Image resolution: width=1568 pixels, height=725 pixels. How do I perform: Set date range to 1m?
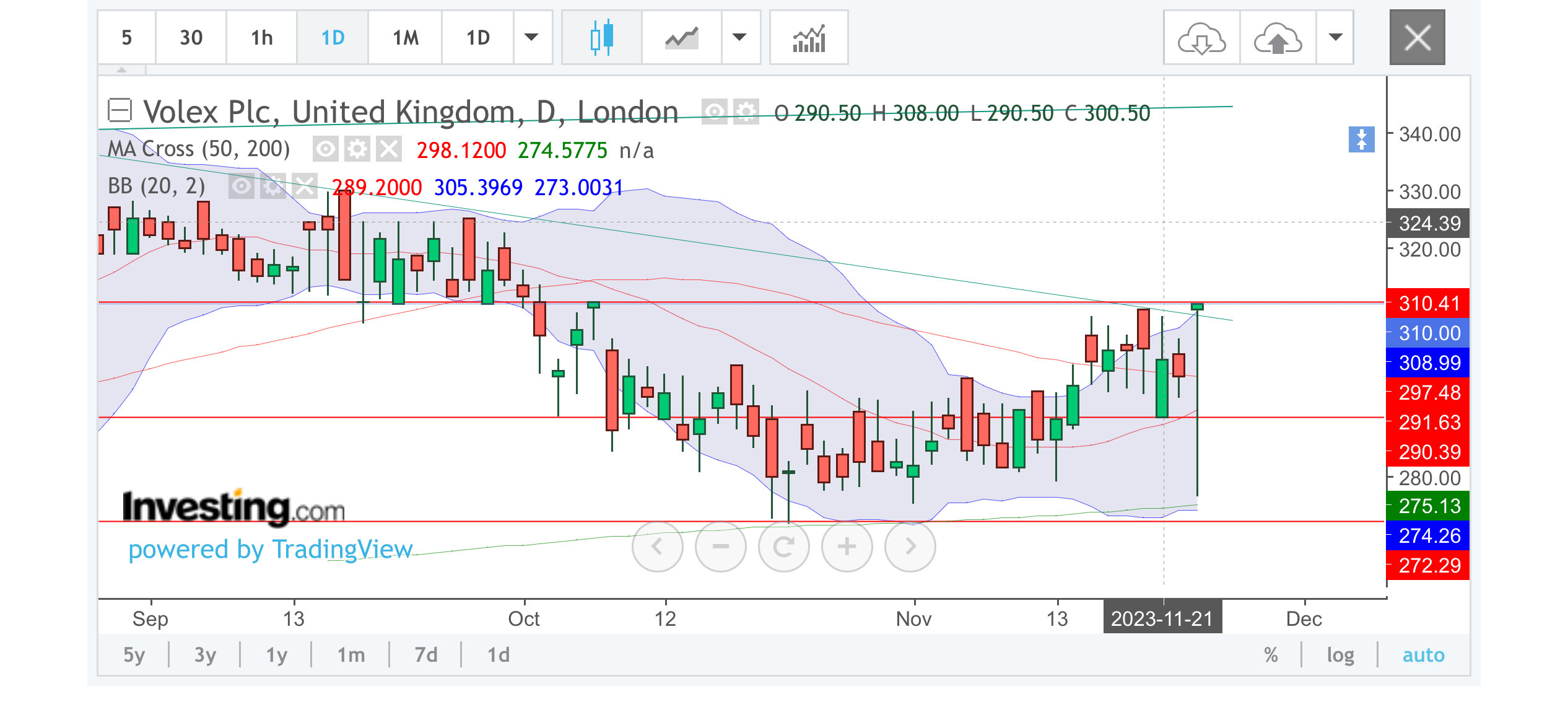point(351,655)
